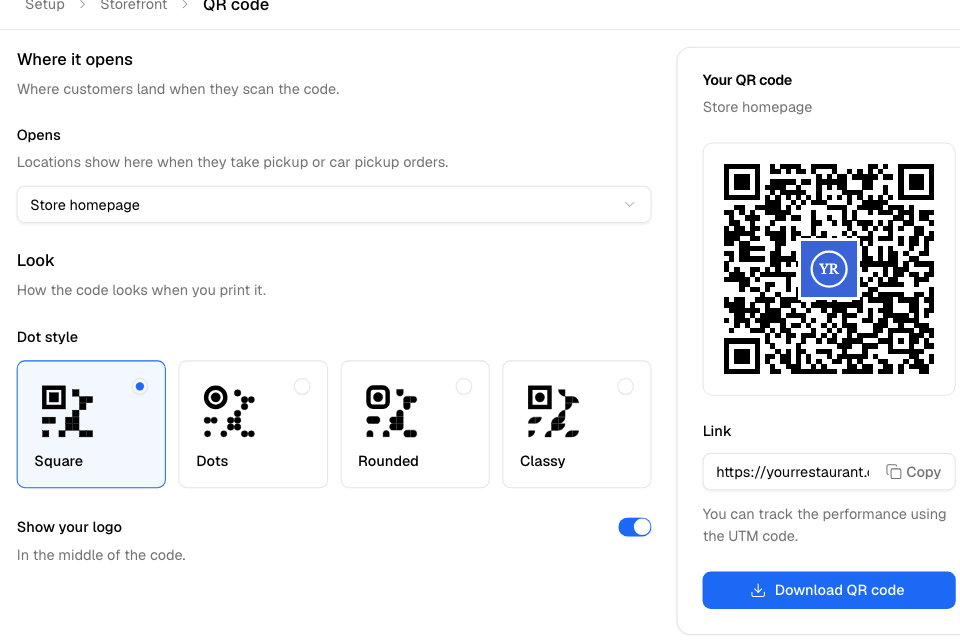Choose the Rounded radio button

tap(463, 386)
